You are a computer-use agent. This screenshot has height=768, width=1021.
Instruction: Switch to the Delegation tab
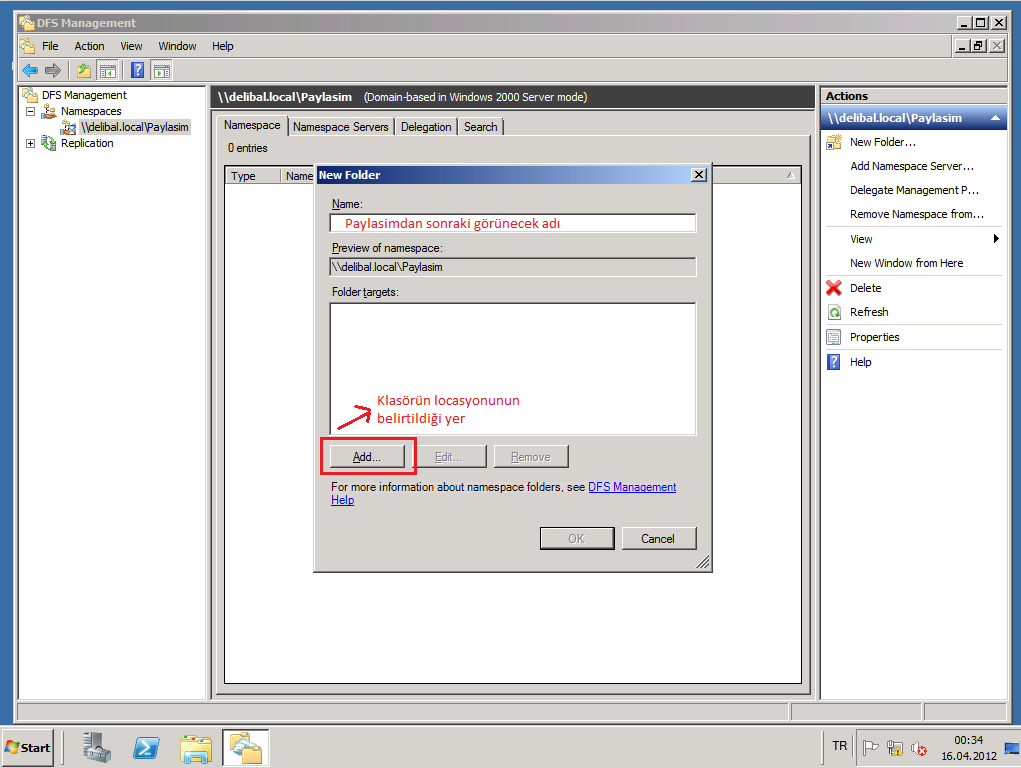click(x=426, y=127)
